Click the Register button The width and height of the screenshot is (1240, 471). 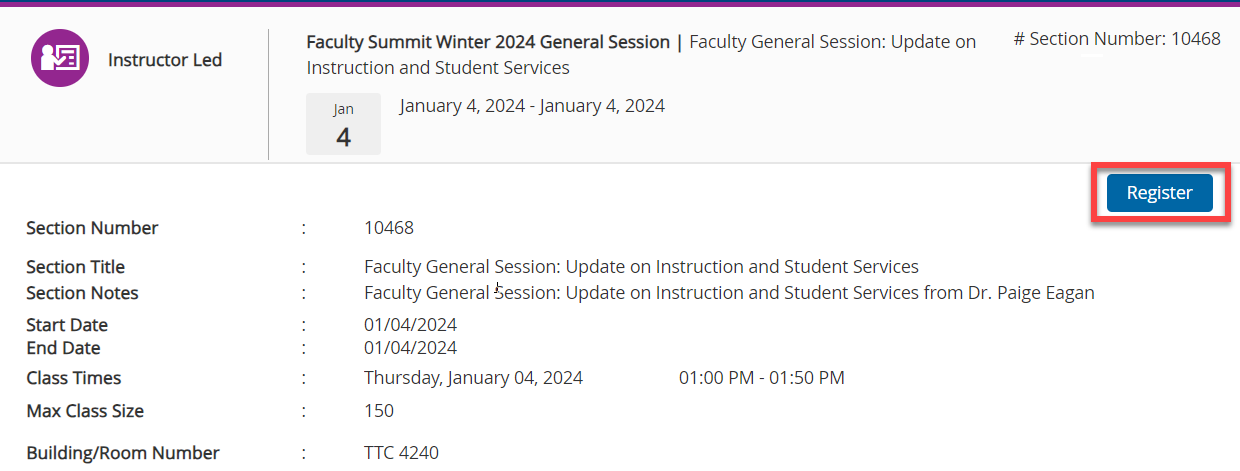[x=1159, y=193]
